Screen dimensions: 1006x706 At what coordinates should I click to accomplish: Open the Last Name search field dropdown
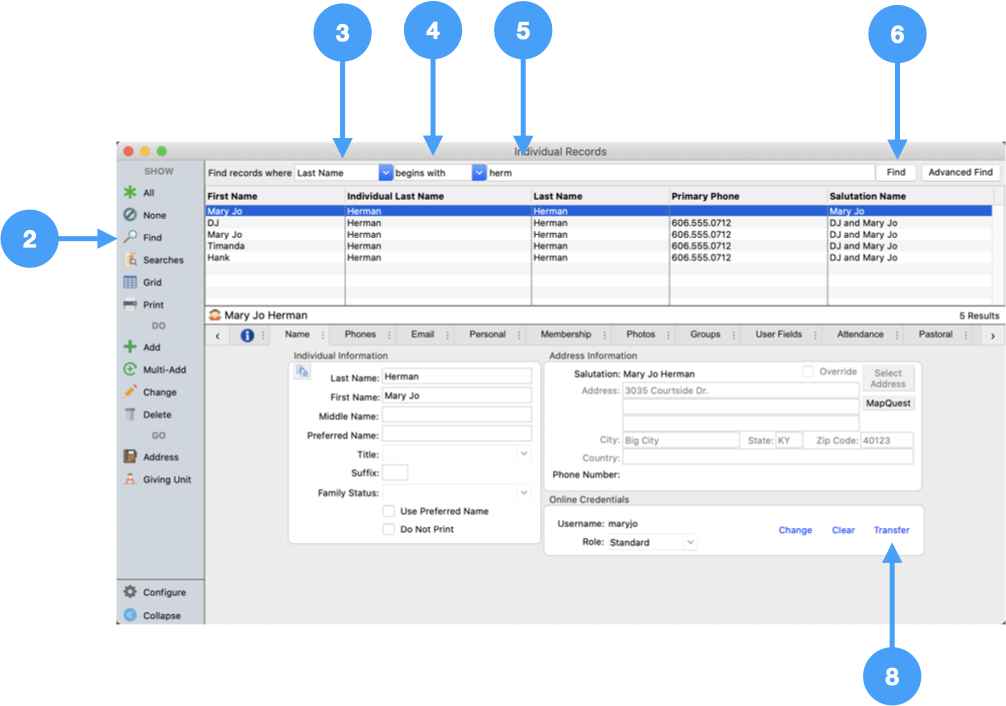386,173
